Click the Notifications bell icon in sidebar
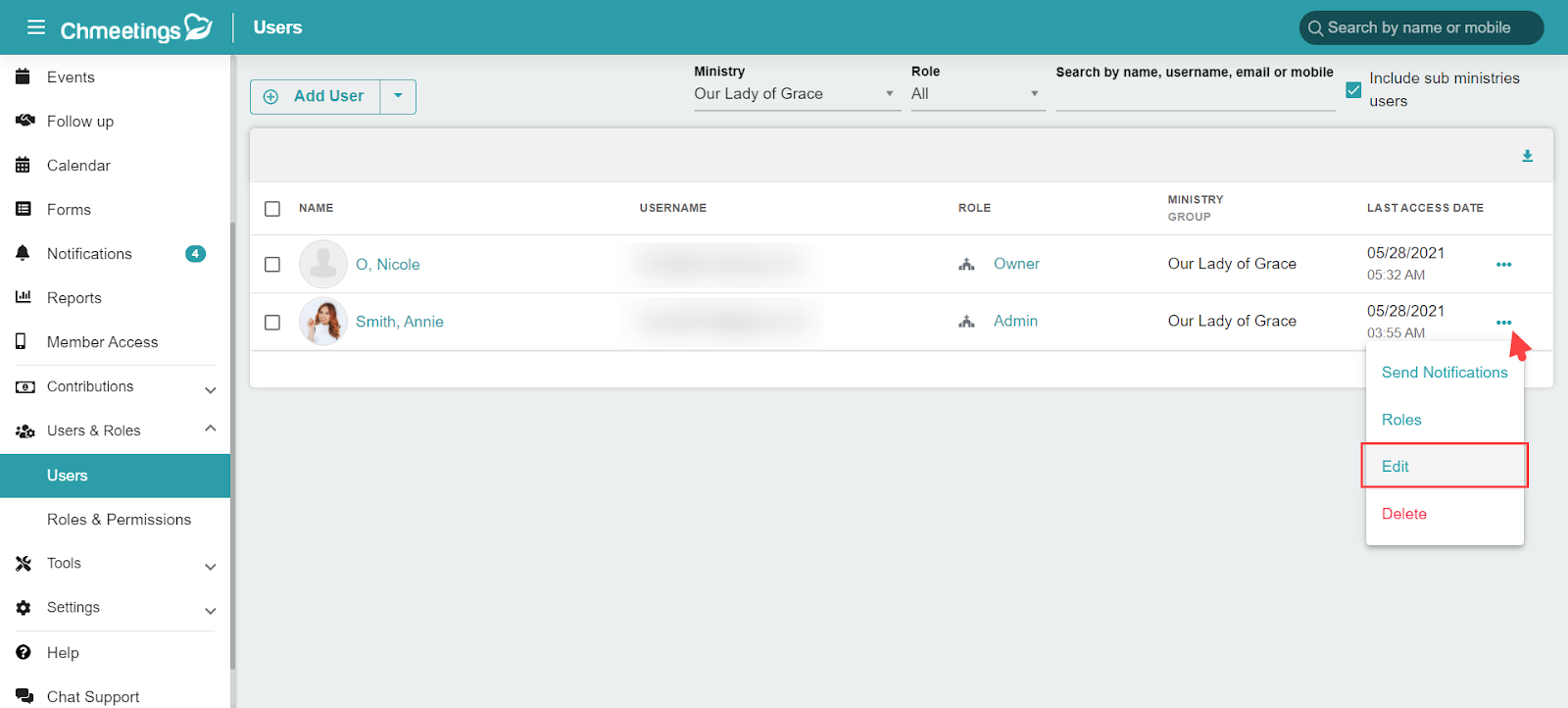 coord(24,253)
